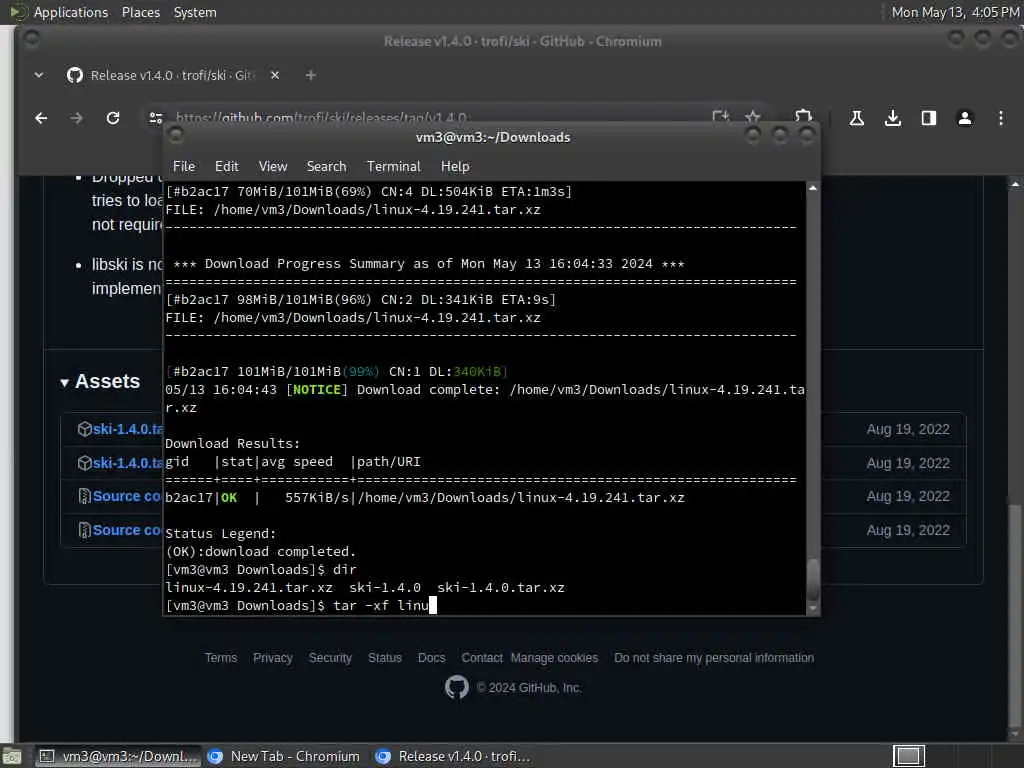Open the Chromium extensions puzzle icon
Screen dimensions: 1024x768
(803, 117)
